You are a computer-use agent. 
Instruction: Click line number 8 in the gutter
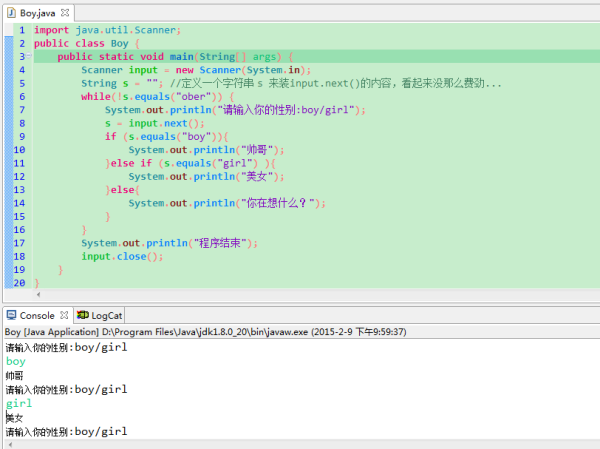[x=20, y=123]
